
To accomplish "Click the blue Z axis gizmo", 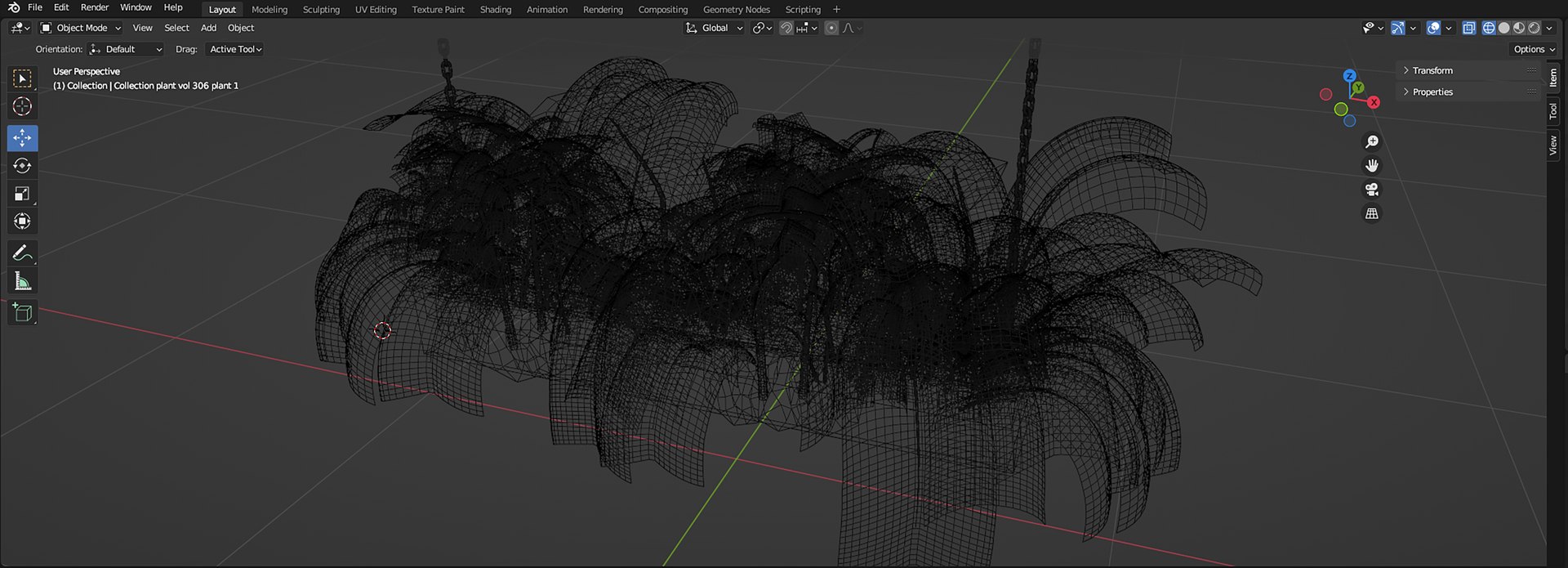I will (1349, 76).
